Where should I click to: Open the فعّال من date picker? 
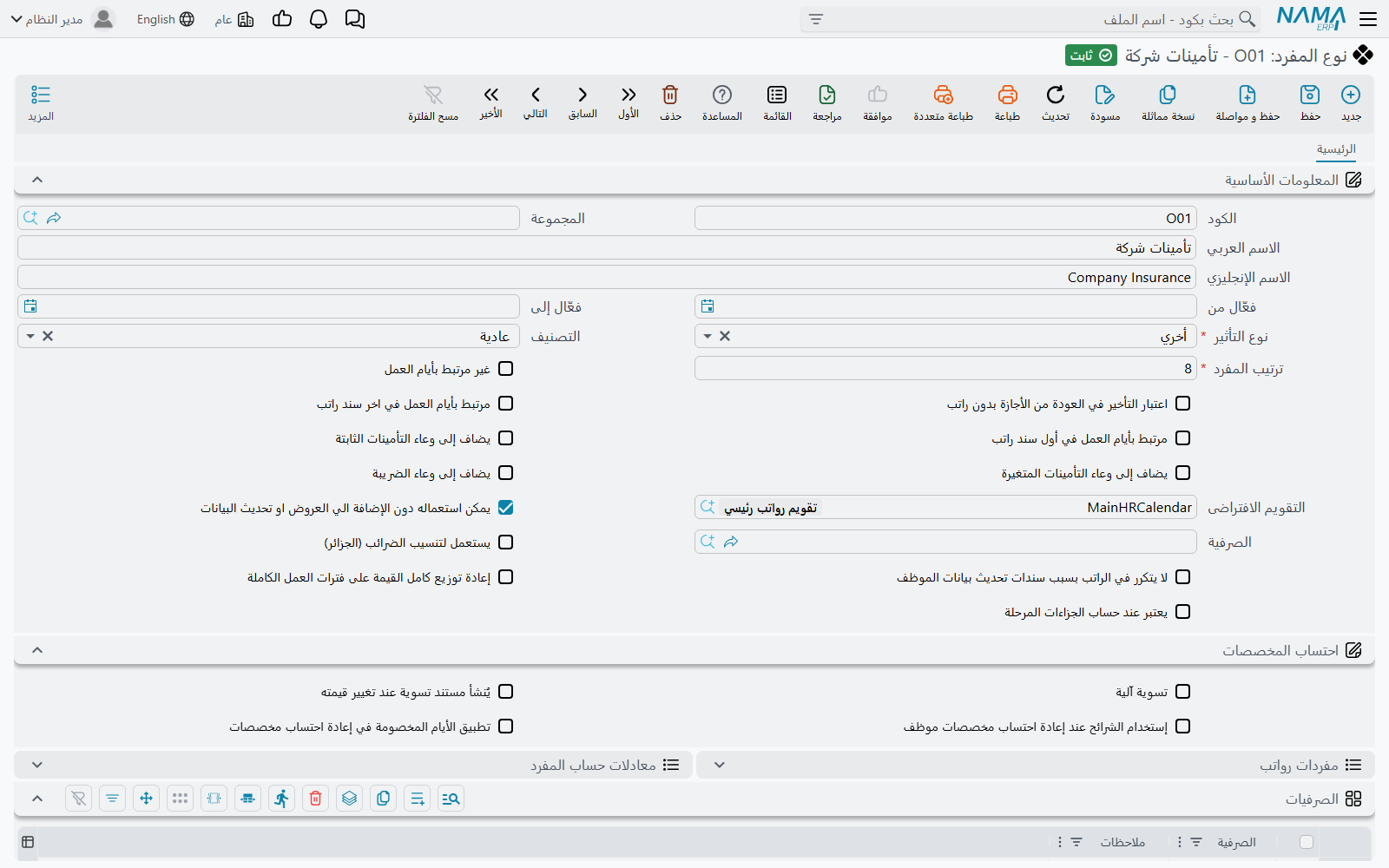pos(708,306)
